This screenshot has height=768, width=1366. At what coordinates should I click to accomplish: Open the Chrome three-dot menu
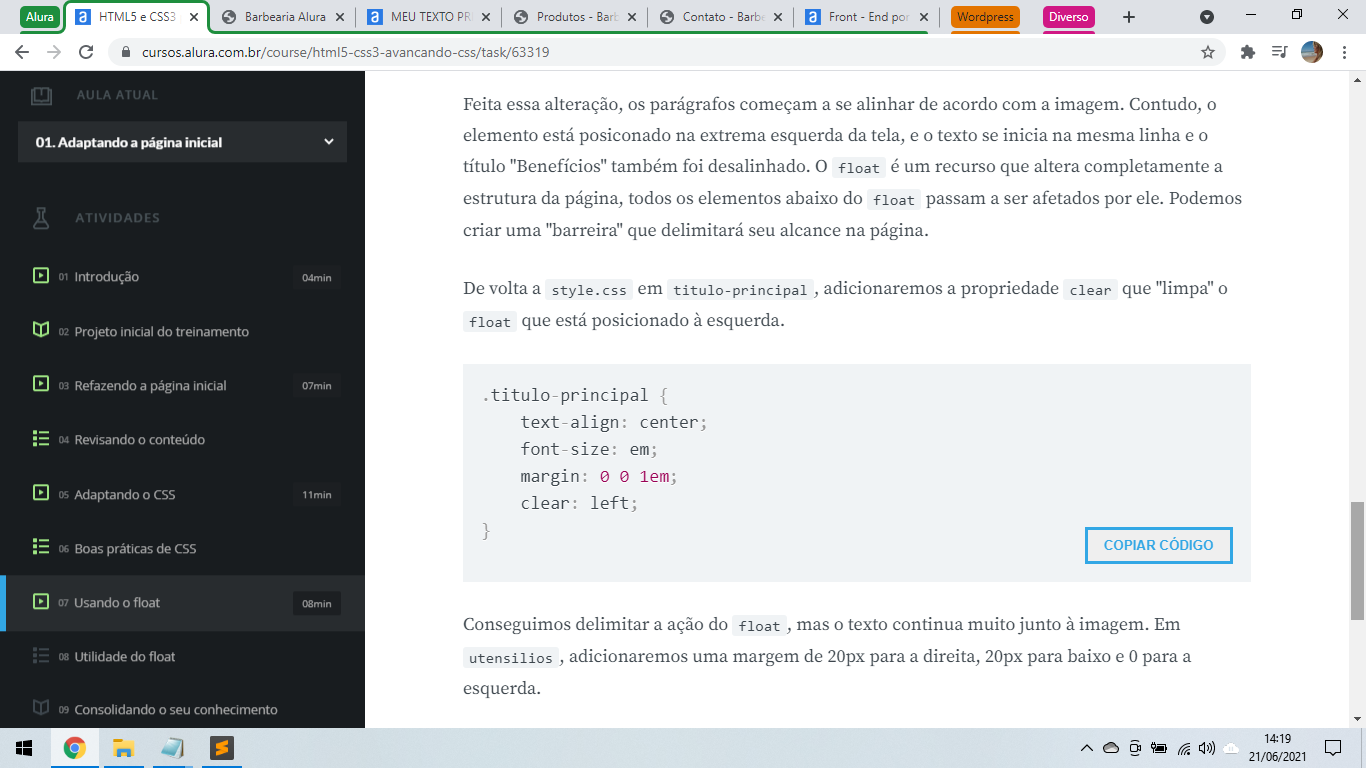click(1344, 52)
